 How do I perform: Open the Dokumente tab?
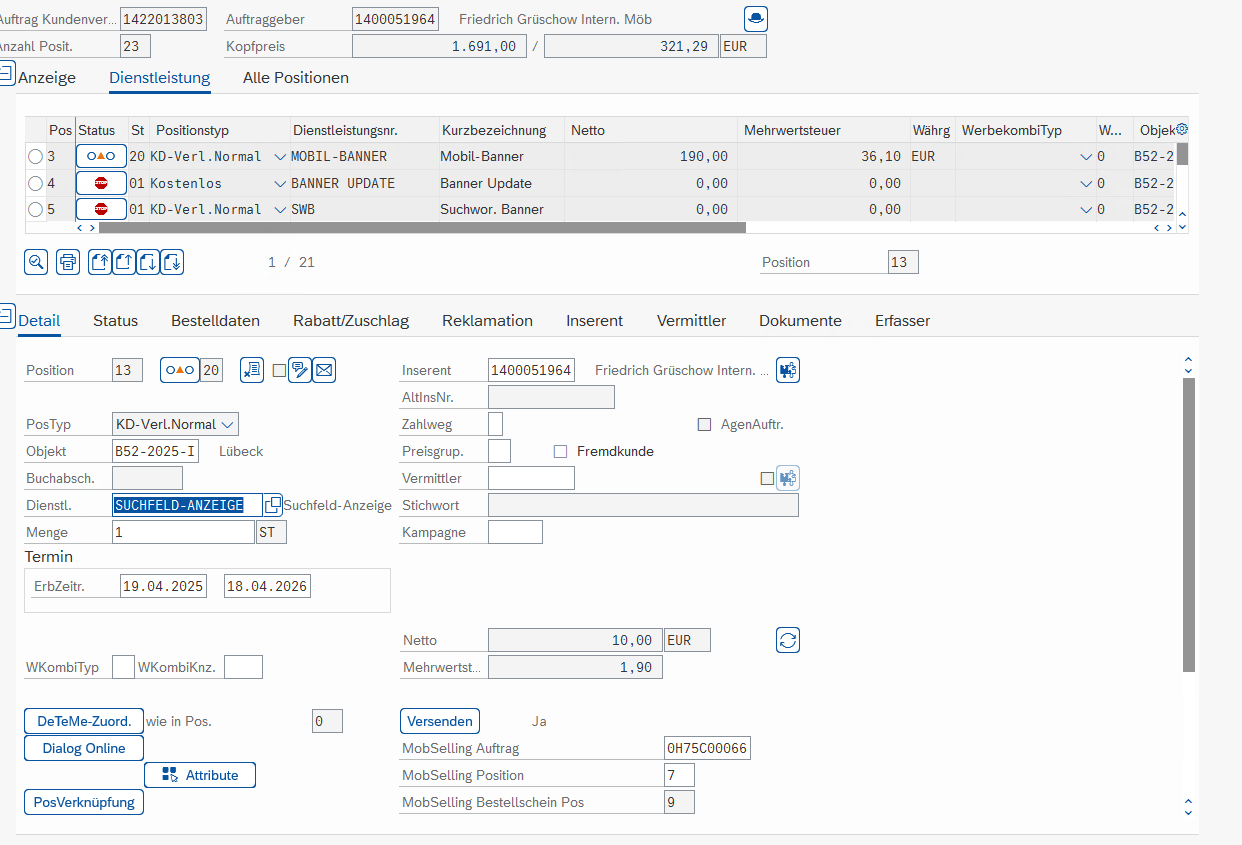pyautogui.click(x=800, y=320)
